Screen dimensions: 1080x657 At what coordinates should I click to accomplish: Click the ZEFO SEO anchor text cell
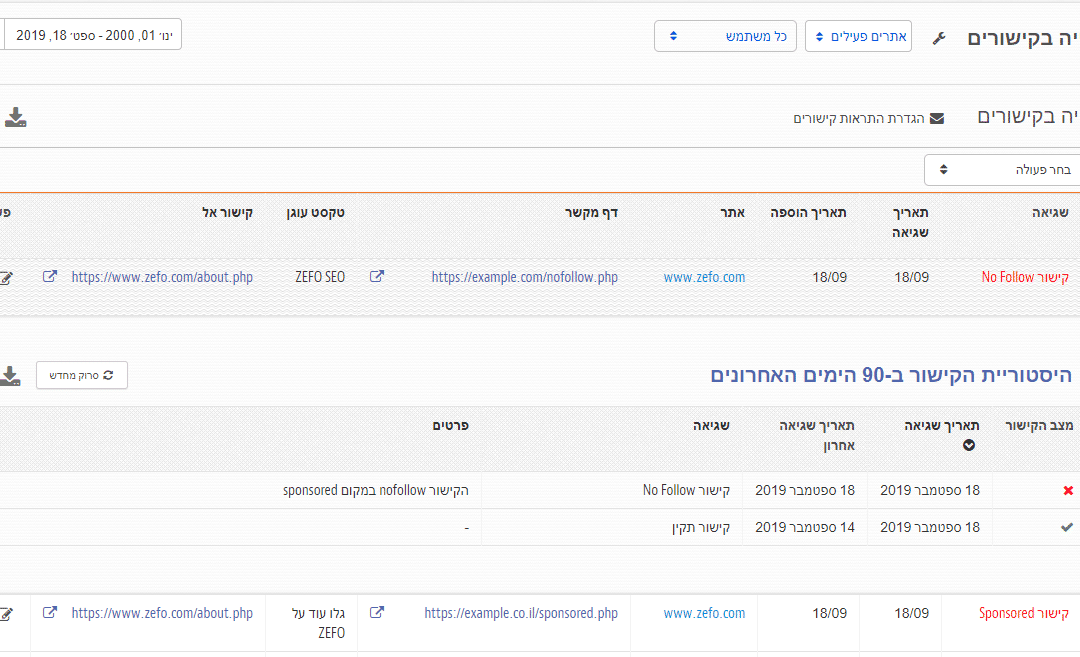click(320, 278)
